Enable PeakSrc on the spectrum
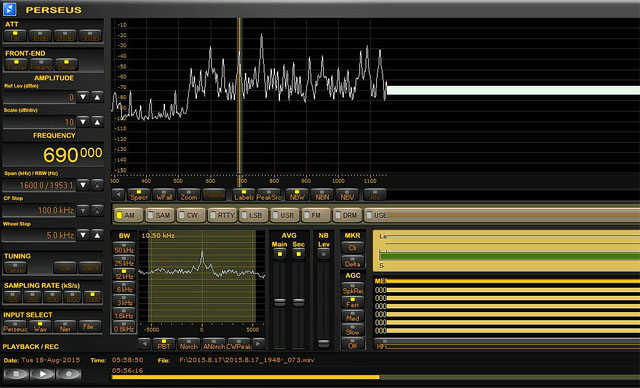This screenshot has width=640, height=388. (x=269, y=195)
